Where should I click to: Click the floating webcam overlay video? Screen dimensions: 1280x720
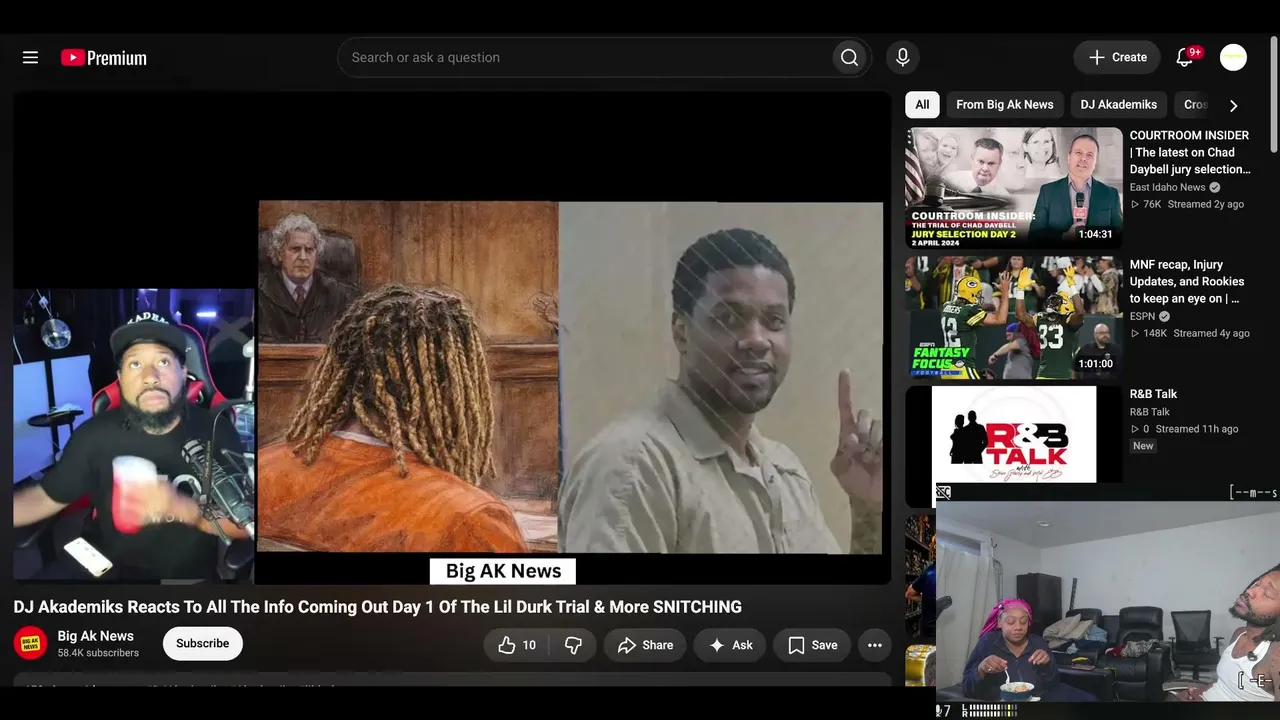[1108, 602]
